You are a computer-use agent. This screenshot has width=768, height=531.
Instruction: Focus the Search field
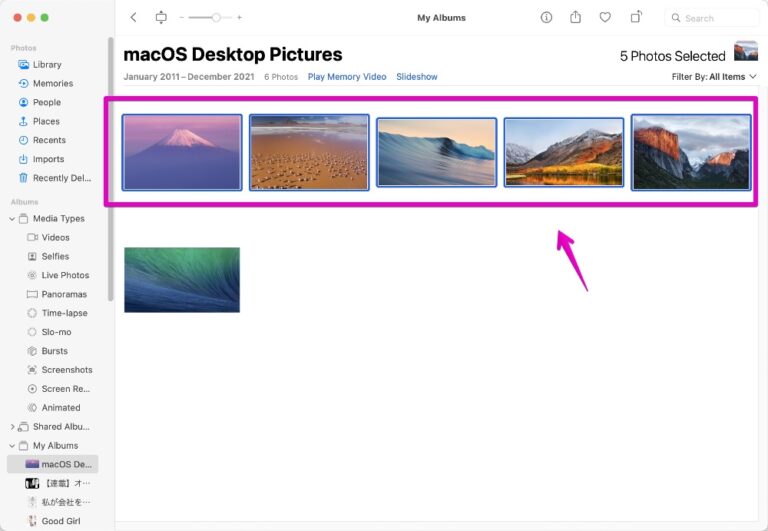click(711, 18)
